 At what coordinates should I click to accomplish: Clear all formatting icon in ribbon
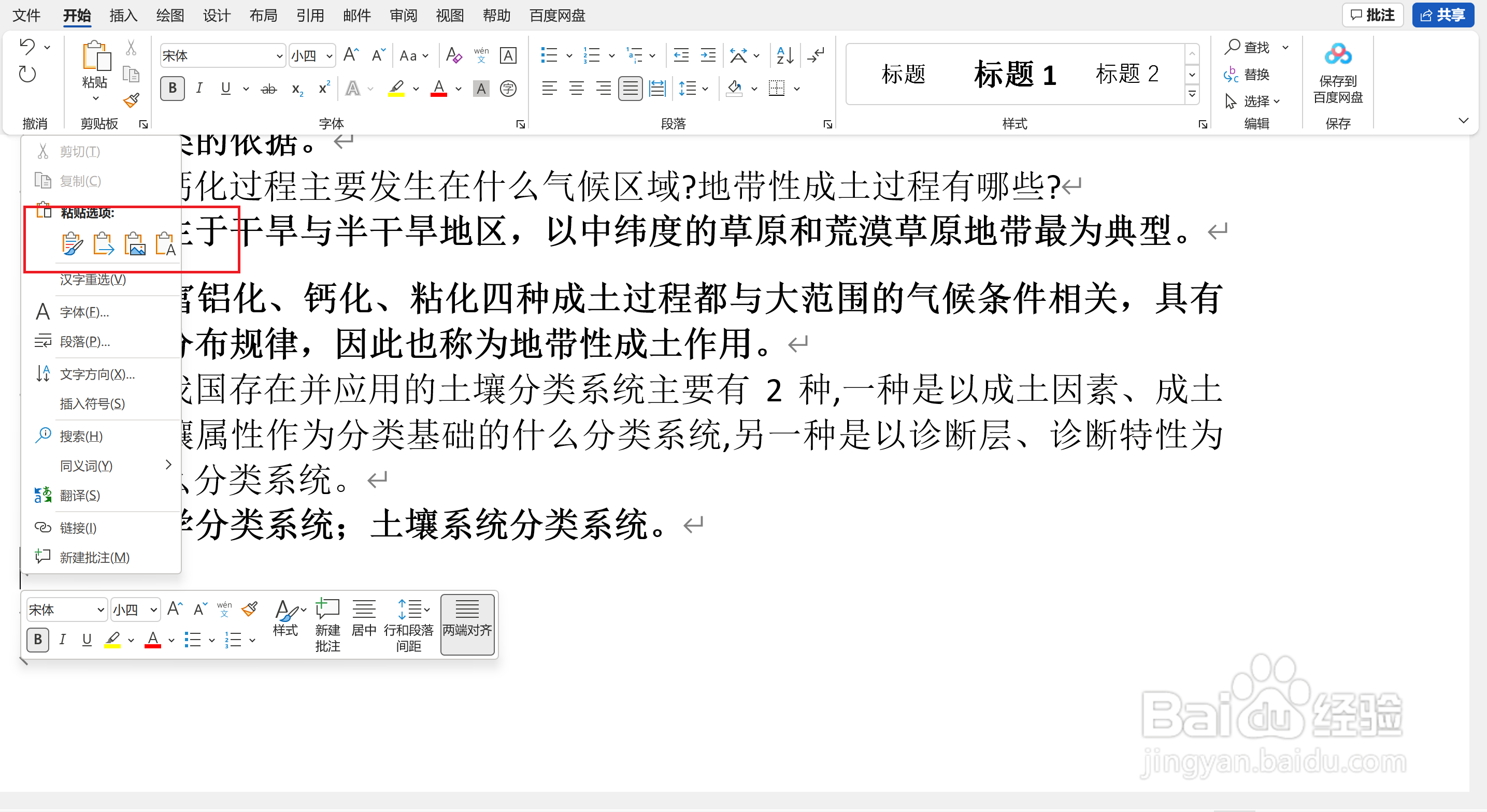coord(454,55)
